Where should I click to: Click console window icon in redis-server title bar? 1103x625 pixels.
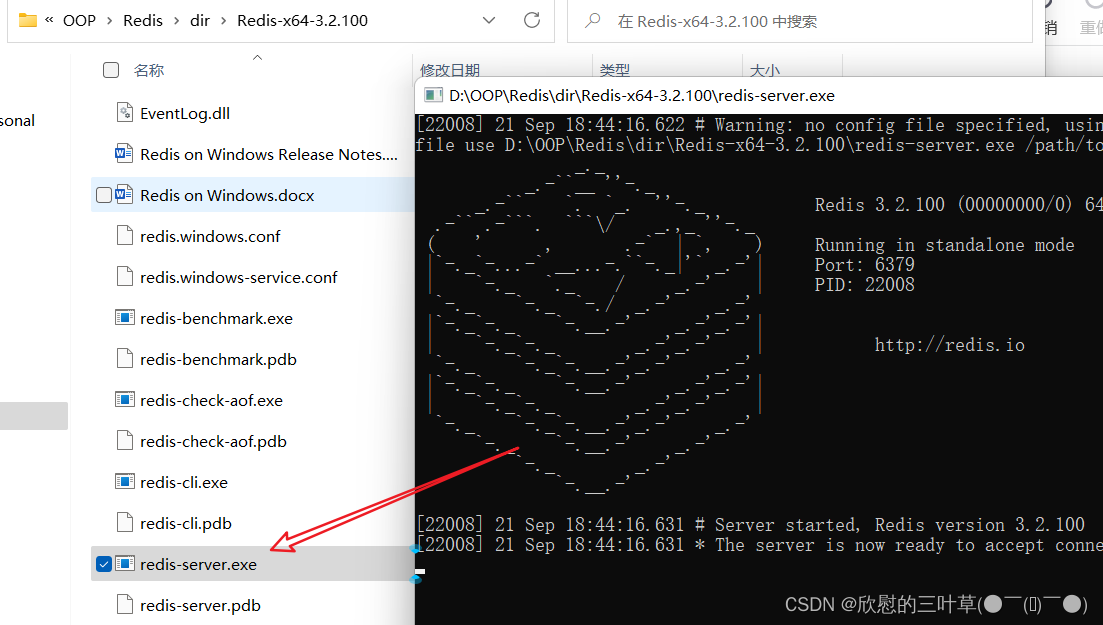pos(433,95)
